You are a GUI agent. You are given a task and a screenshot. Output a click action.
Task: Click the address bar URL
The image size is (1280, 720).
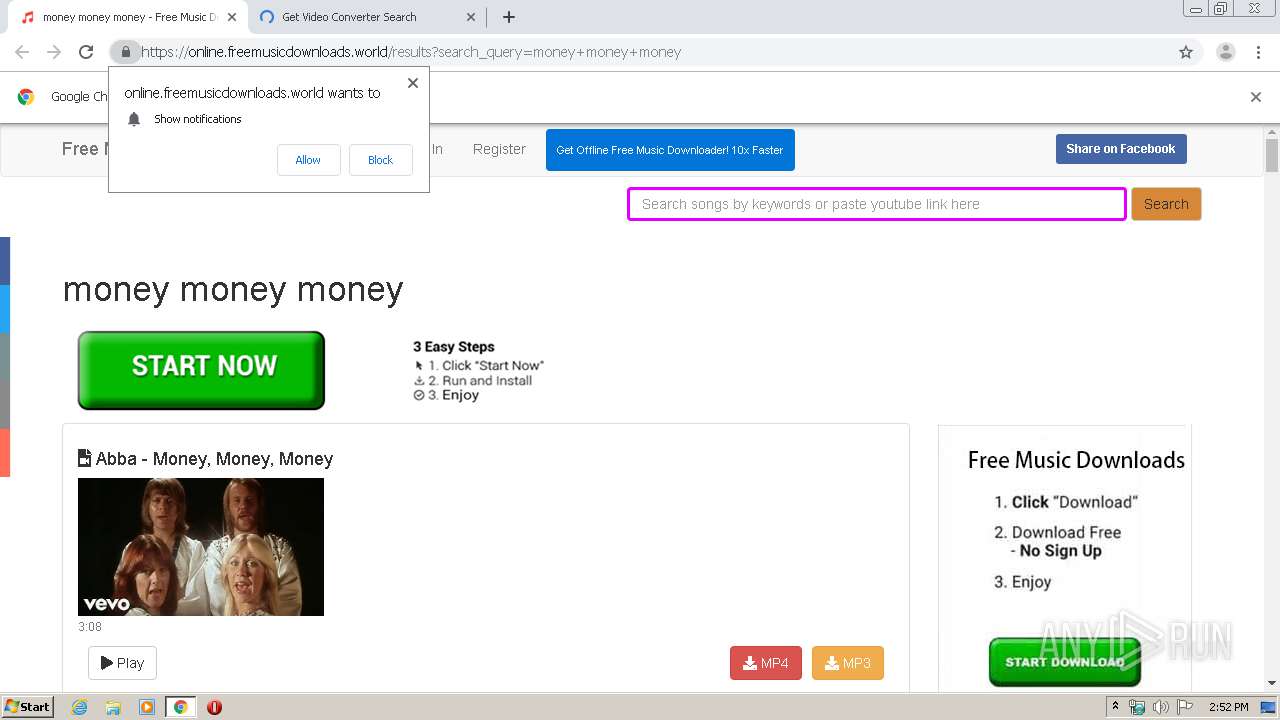pos(410,52)
